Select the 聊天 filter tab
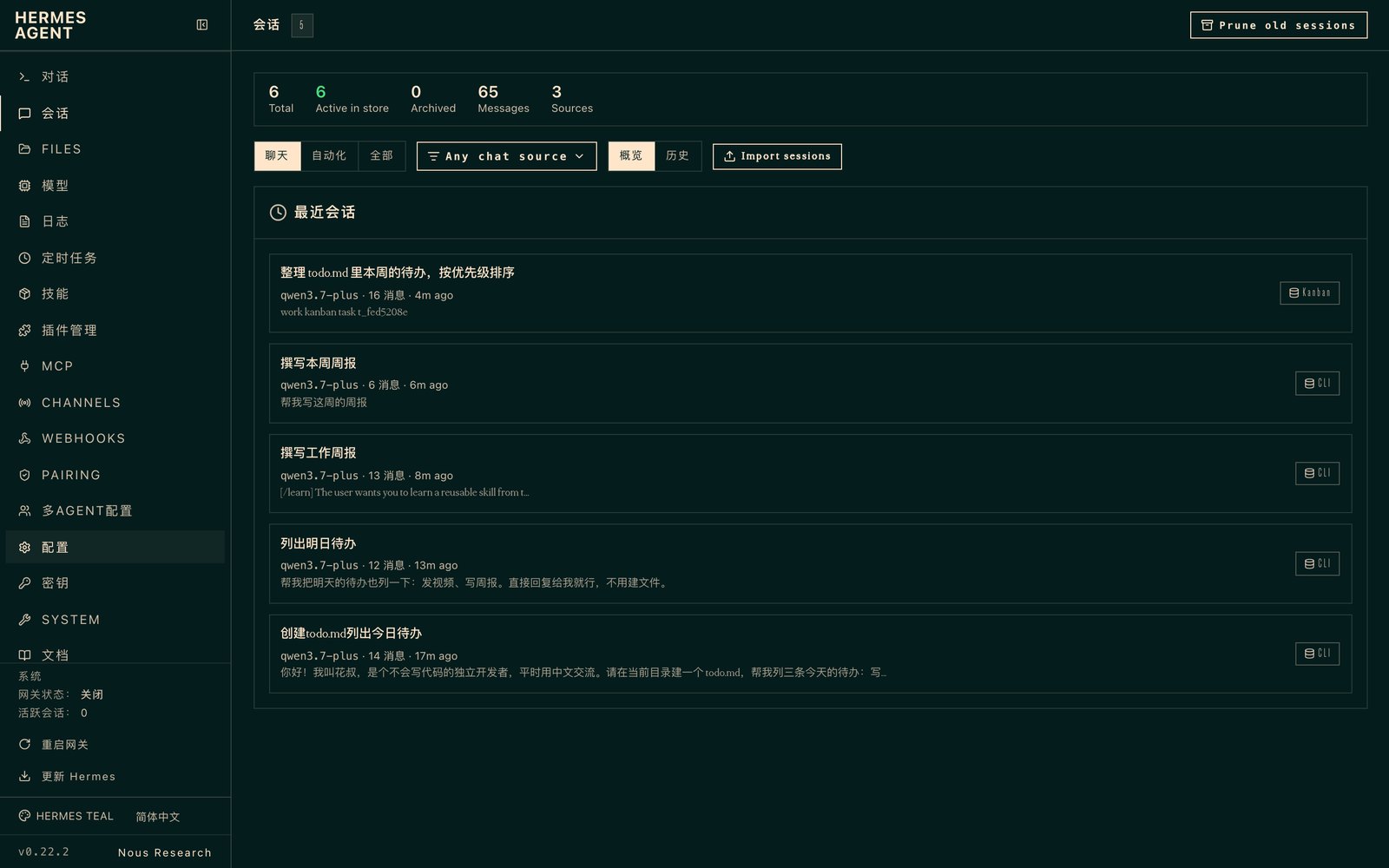Image resolution: width=1389 pixels, height=868 pixels. tap(277, 156)
